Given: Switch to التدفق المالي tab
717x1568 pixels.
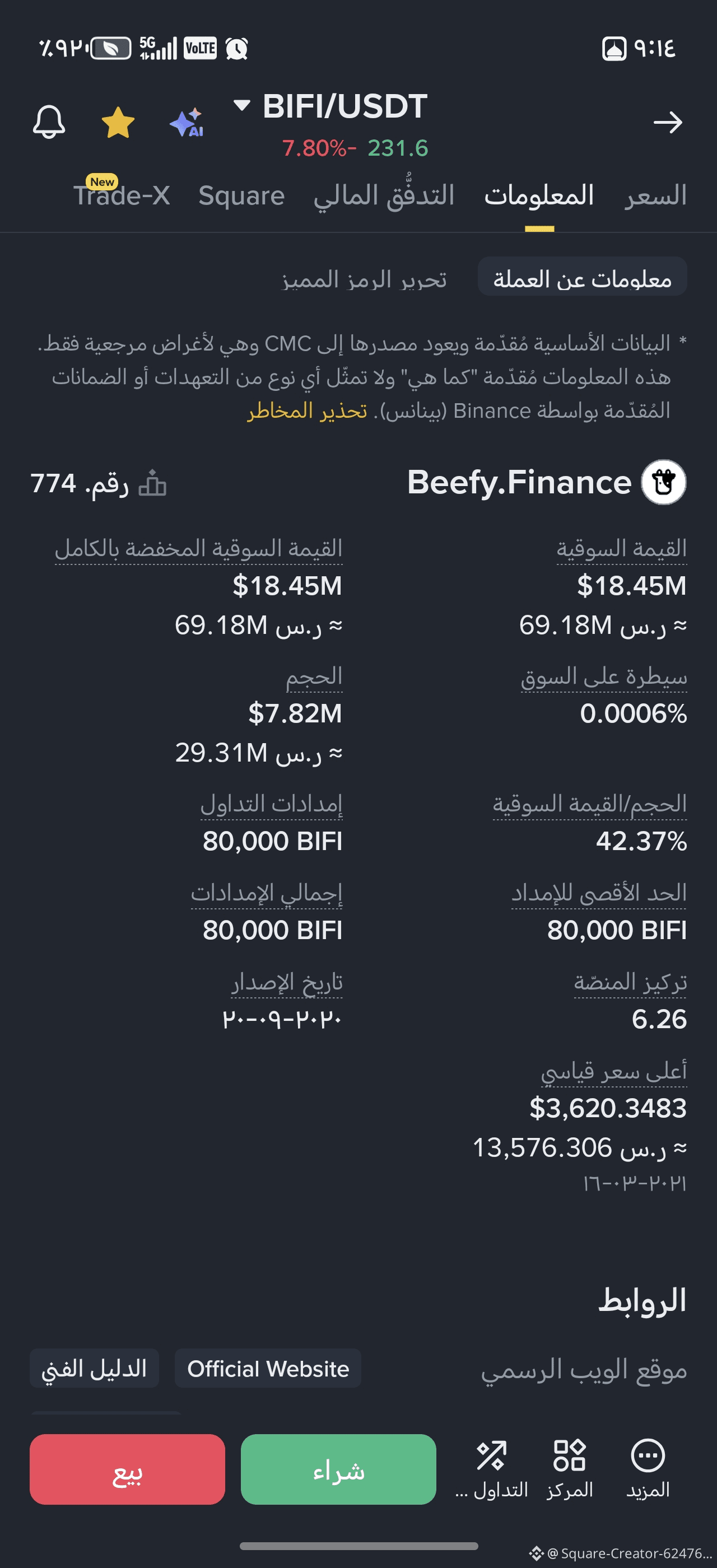Looking at the screenshot, I should 384,195.
